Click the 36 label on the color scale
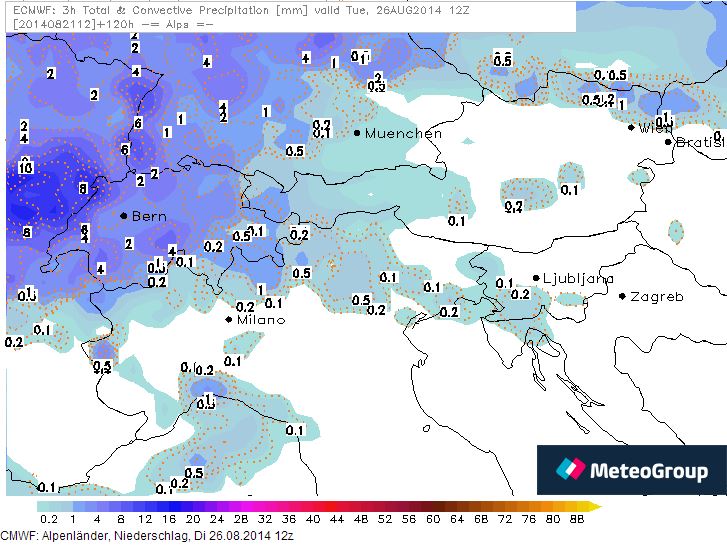Image resolution: width=727 pixels, height=548 pixels. tap(289, 519)
